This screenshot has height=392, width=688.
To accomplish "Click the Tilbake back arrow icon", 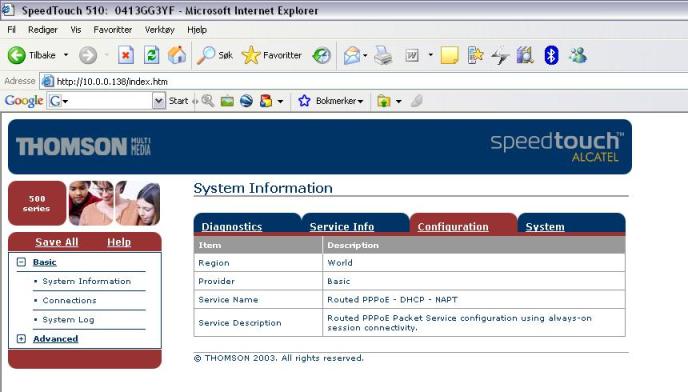I will click(17, 55).
